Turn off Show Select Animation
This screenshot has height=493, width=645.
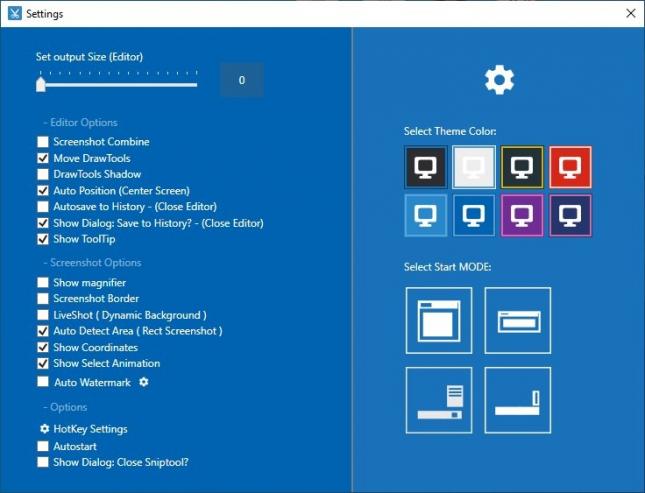coord(43,363)
